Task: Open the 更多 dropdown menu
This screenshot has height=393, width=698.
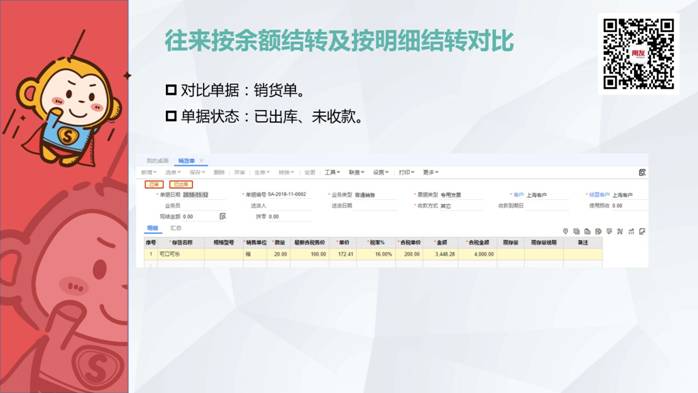Action: click(431, 172)
